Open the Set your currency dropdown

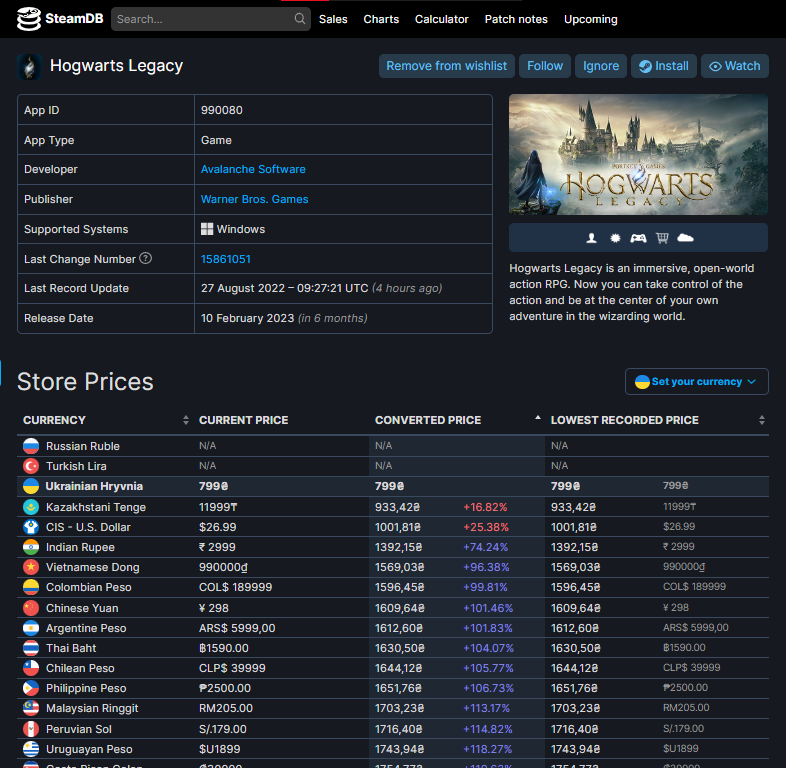(696, 381)
